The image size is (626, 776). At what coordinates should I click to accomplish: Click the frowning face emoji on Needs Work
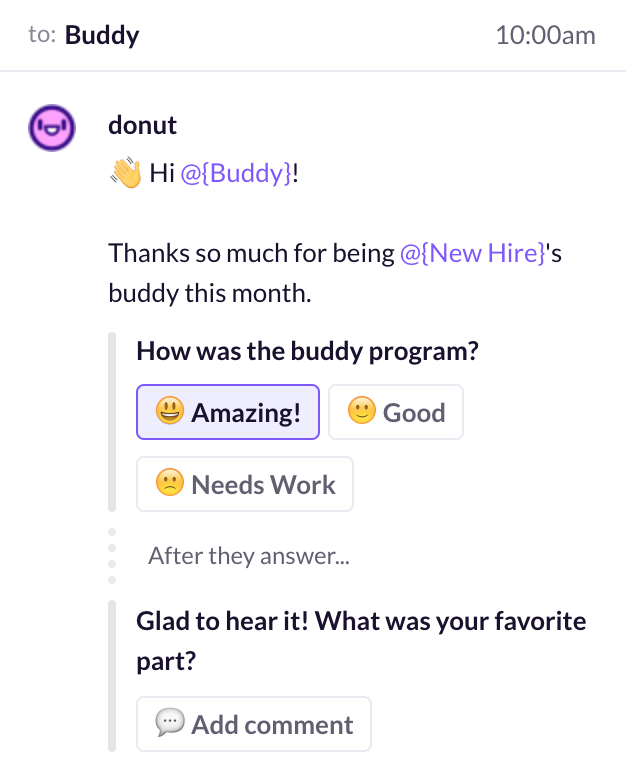coord(170,483)
